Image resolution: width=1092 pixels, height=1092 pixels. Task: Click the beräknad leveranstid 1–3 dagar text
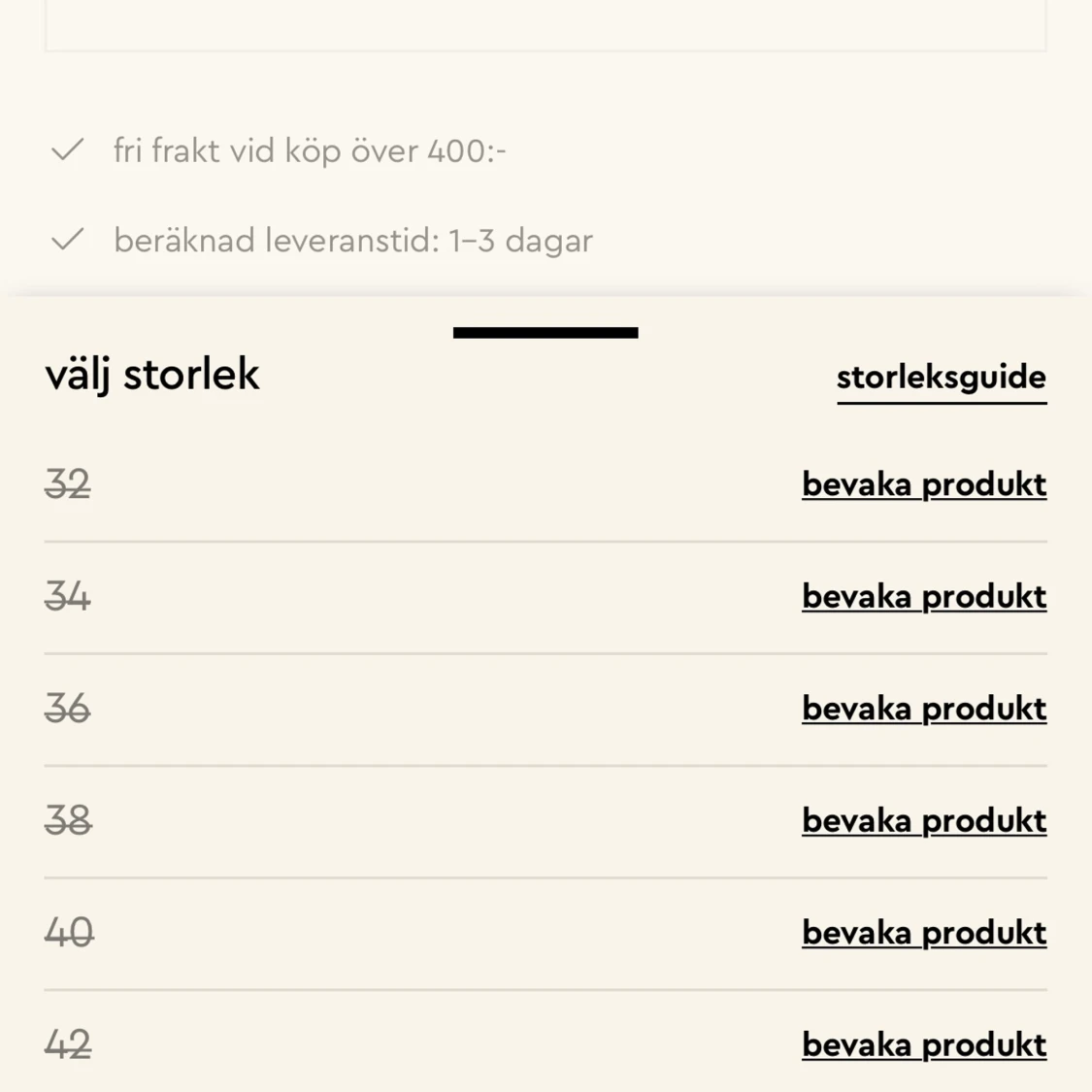point(352,241)
